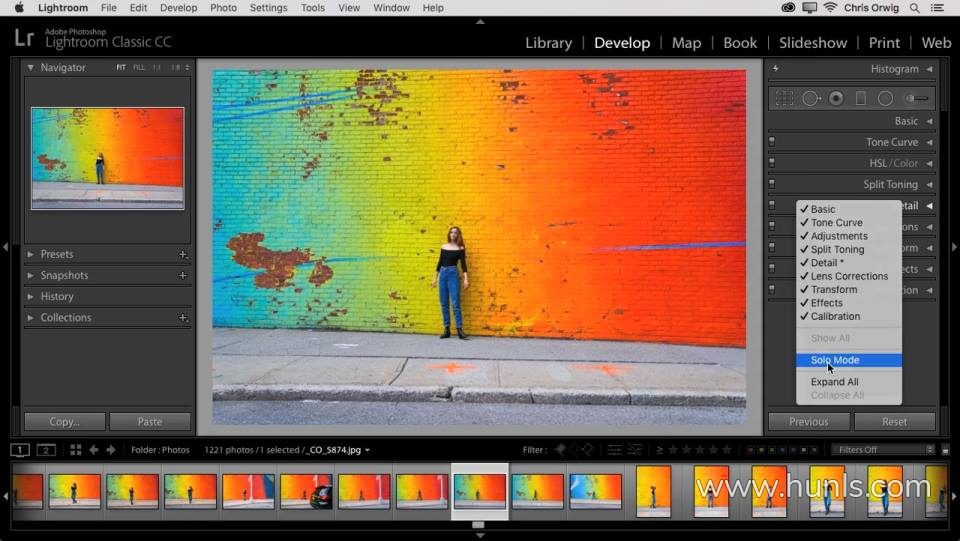Choose Solo Mode in the context menu
Screen dimensions: 960x541
[x=849, y=360]
